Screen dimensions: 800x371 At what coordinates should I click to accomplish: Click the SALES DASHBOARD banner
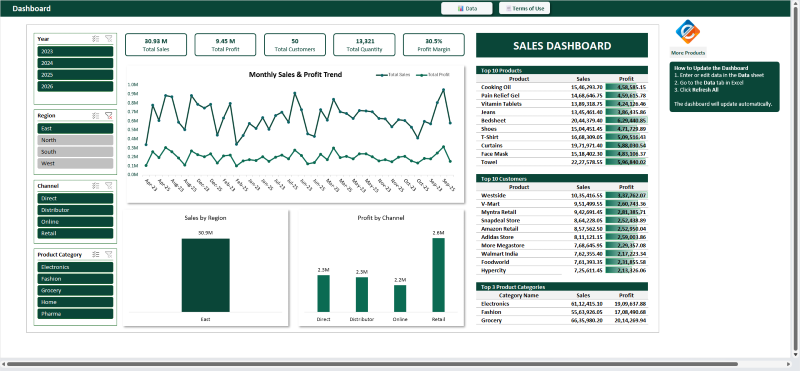(562, 45)
